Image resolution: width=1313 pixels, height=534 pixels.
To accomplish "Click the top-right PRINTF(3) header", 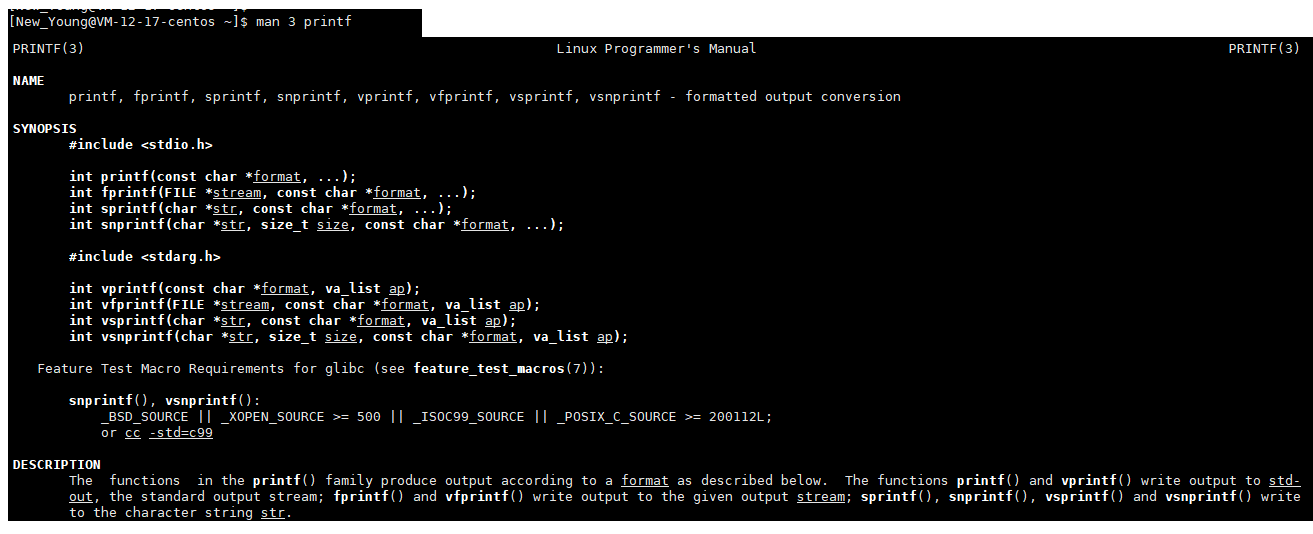I will point(1264,49).
